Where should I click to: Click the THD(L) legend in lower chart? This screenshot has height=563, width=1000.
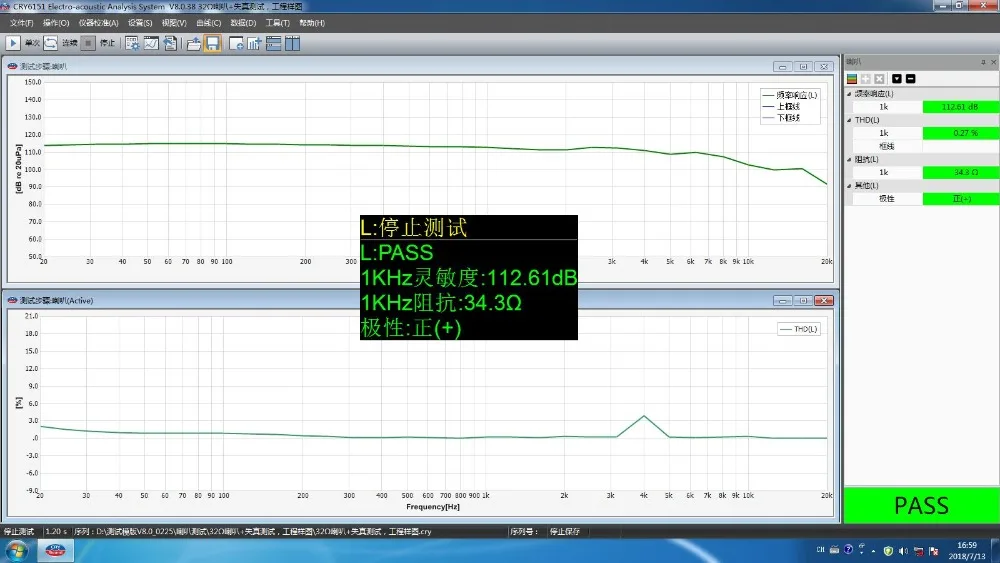pyautogui.click(x=798, y=329)
